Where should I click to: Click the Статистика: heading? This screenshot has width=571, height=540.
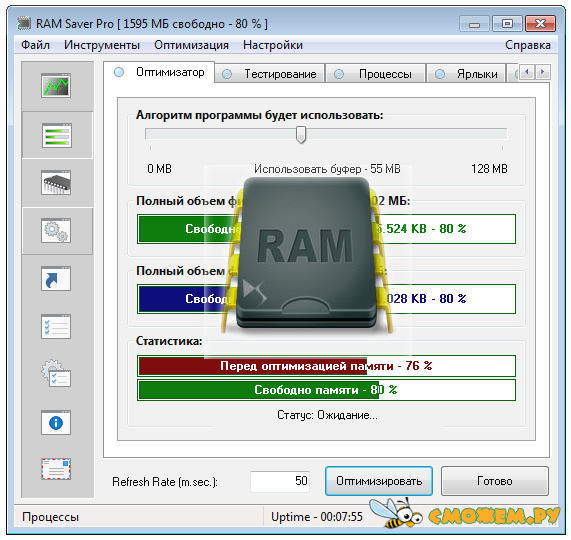(x=169, y=341)
